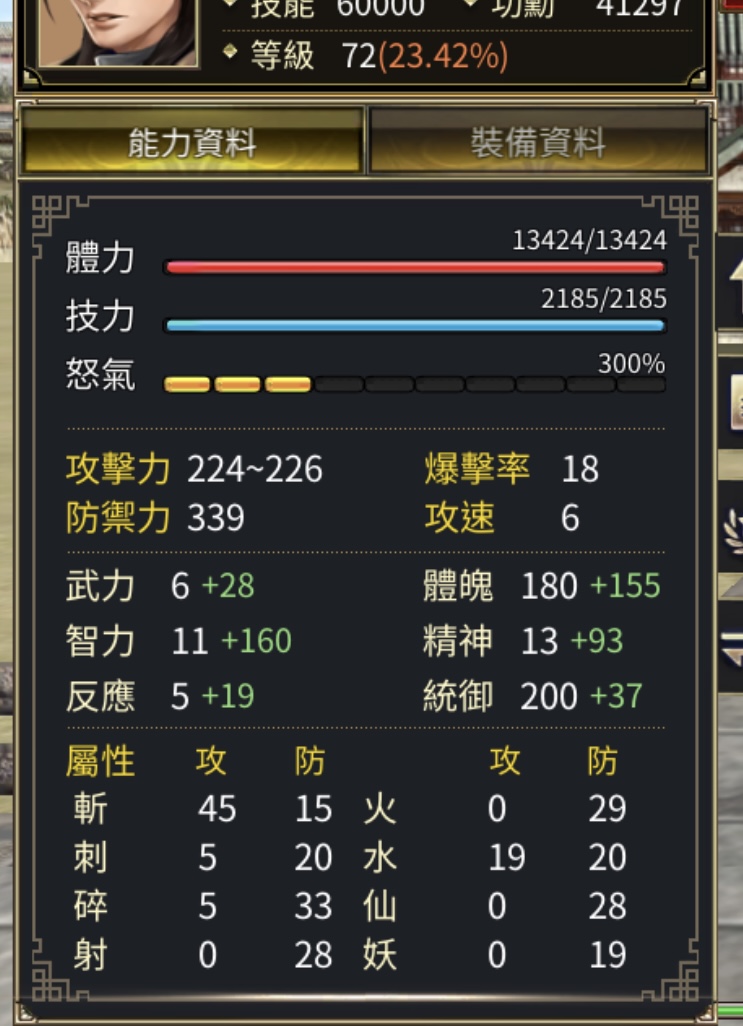Viewport: 743px width, 1026px height.
Task: Click the blue 技力 skill bar
Action: click(x=415, y=325)
